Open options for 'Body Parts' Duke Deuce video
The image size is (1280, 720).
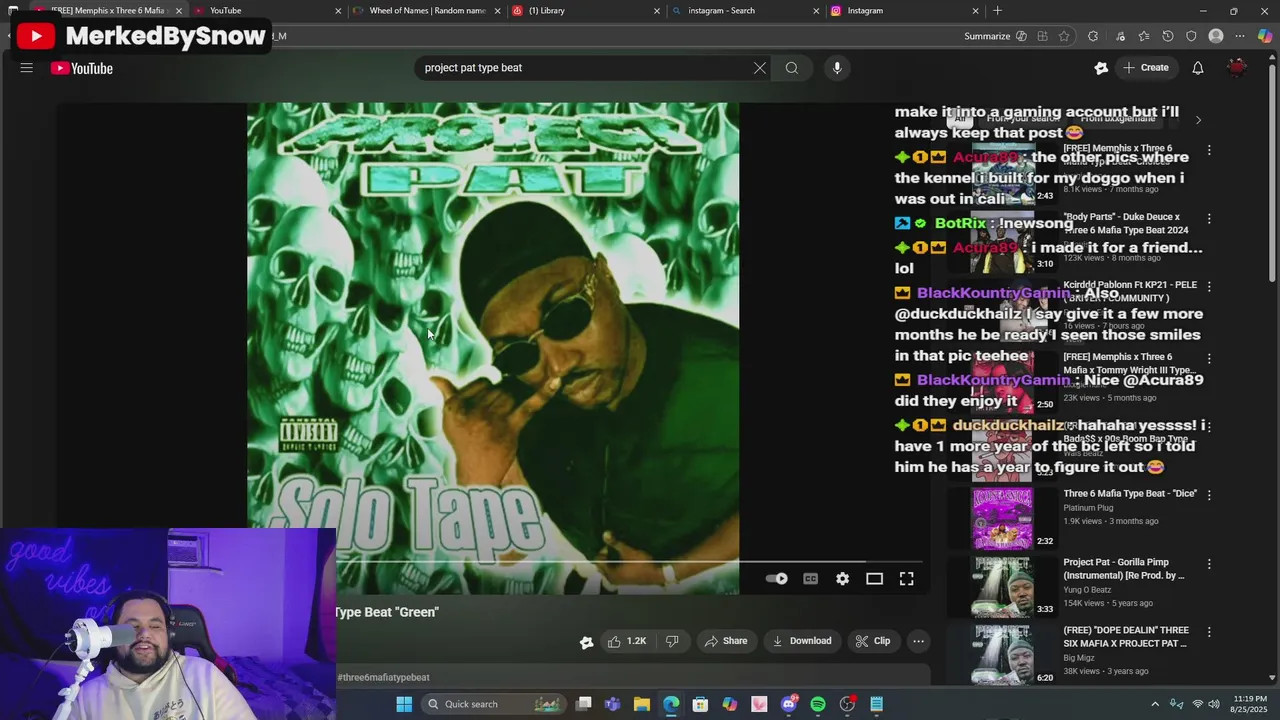[x=1209, y=218]
